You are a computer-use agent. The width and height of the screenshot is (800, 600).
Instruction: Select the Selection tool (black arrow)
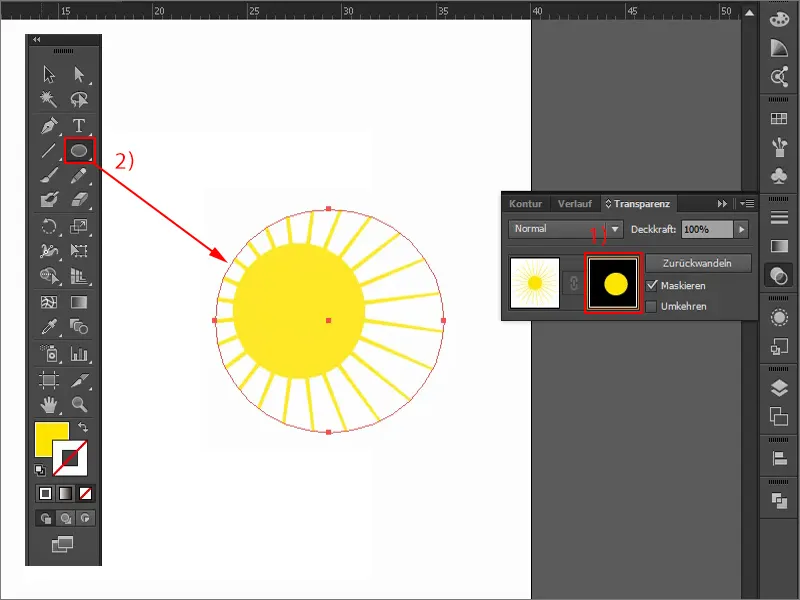49,74
